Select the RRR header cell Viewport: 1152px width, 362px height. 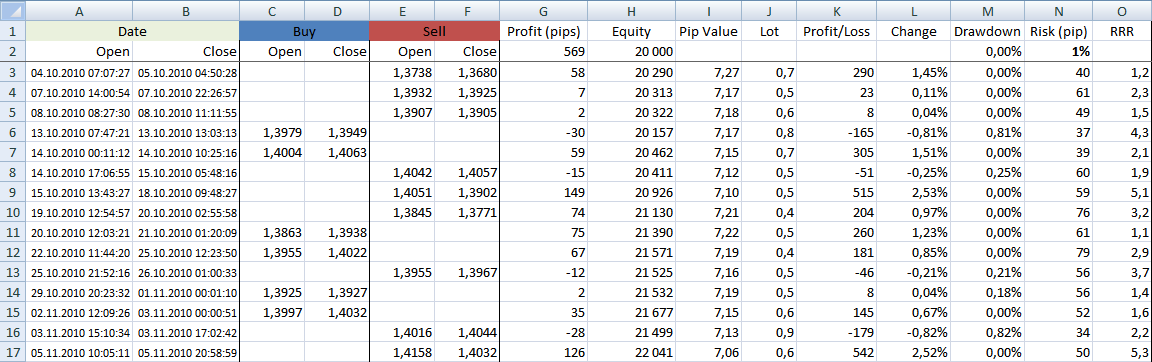pos(1123,32)
